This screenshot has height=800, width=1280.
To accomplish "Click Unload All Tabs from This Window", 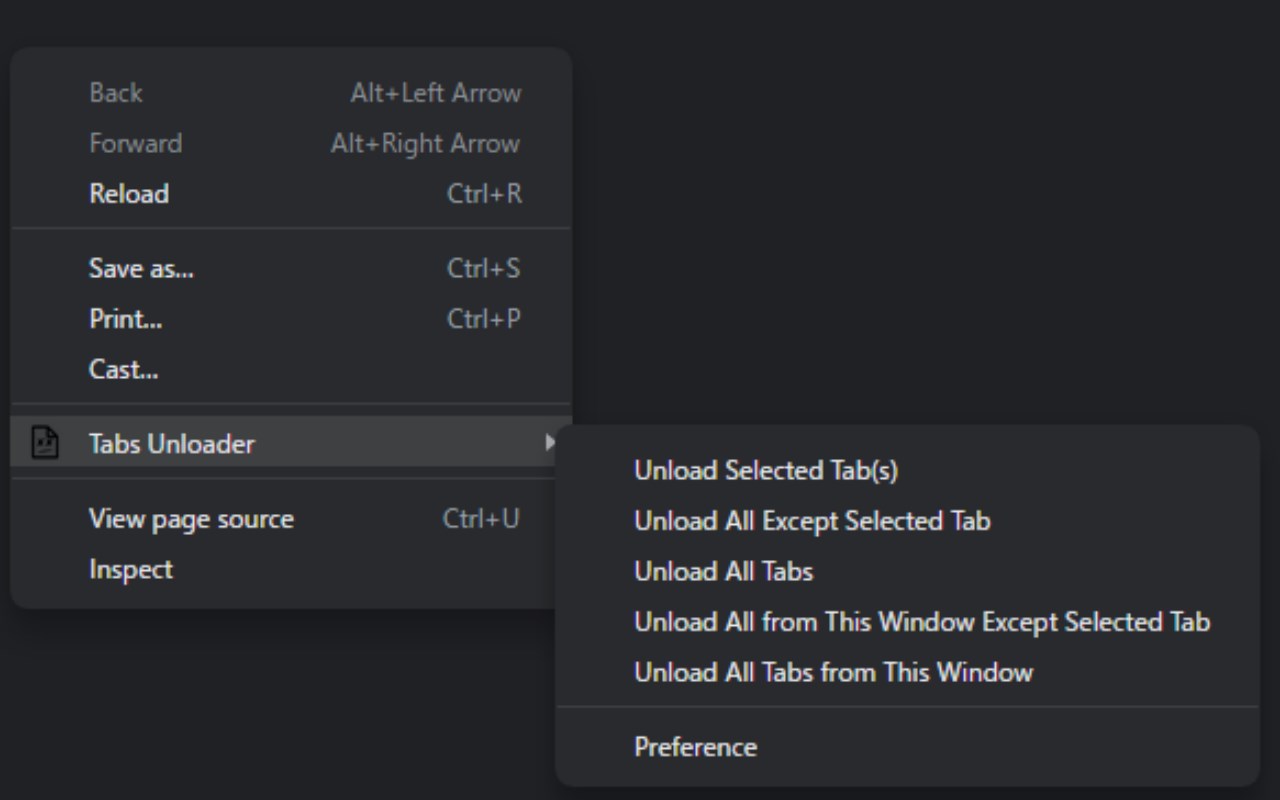I will tap(833, 672).
